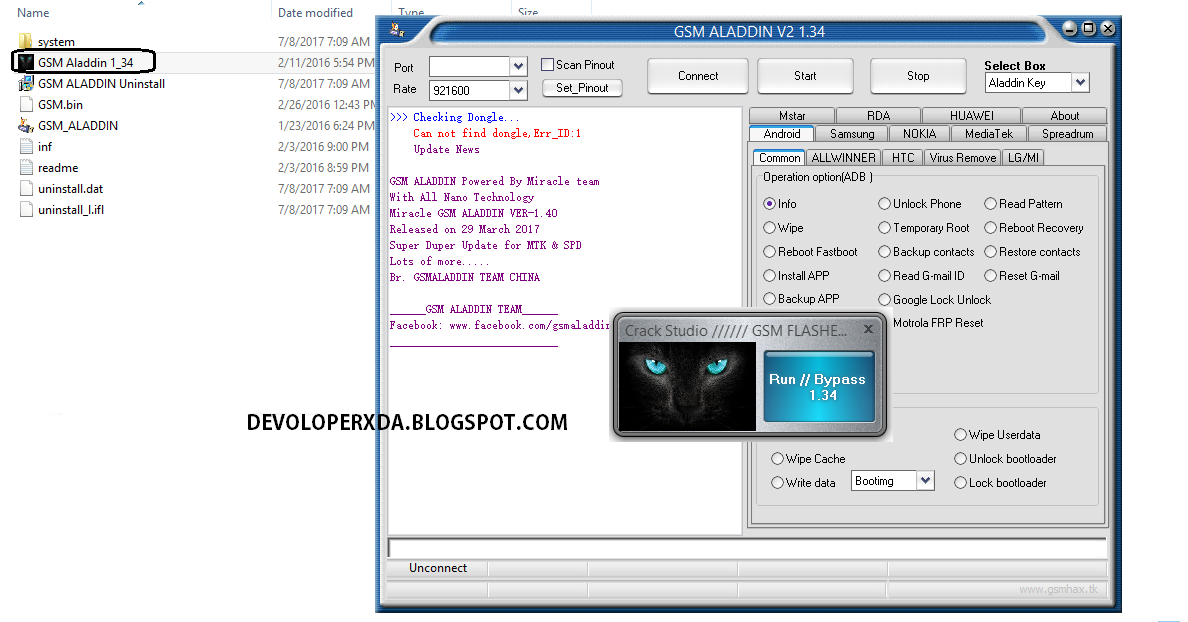Screen dimensions: 1188x622
Task: Click the readme text file icon
Action: pyautogui.click(x=26, y=167)
